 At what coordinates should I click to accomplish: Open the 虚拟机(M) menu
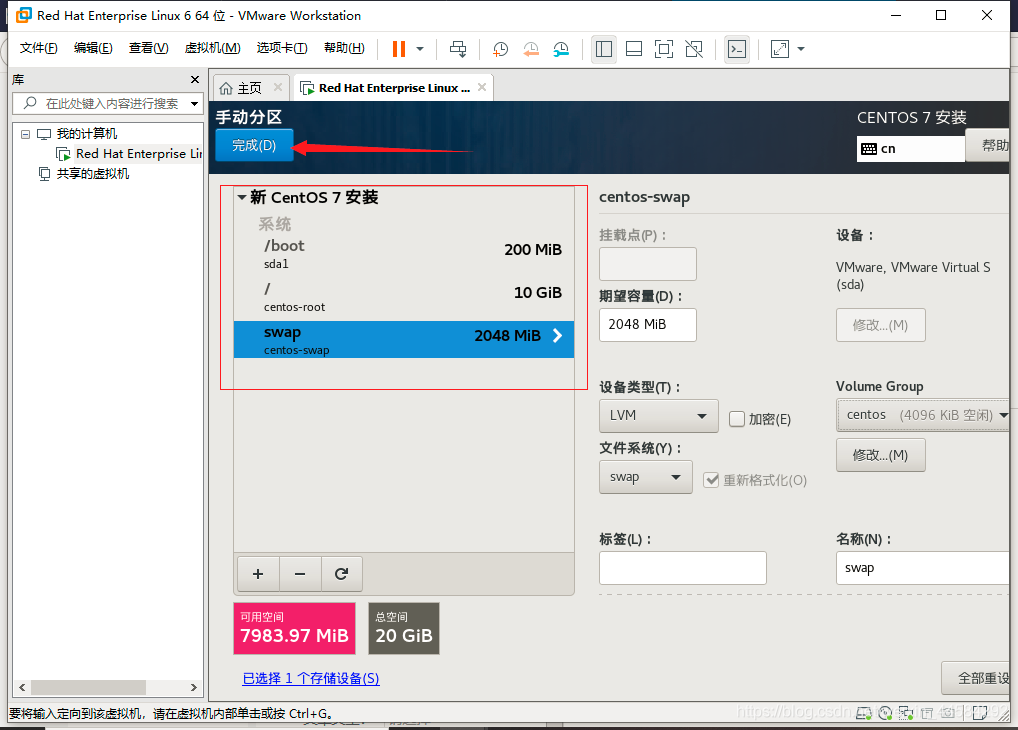click(x=212, y=48)
